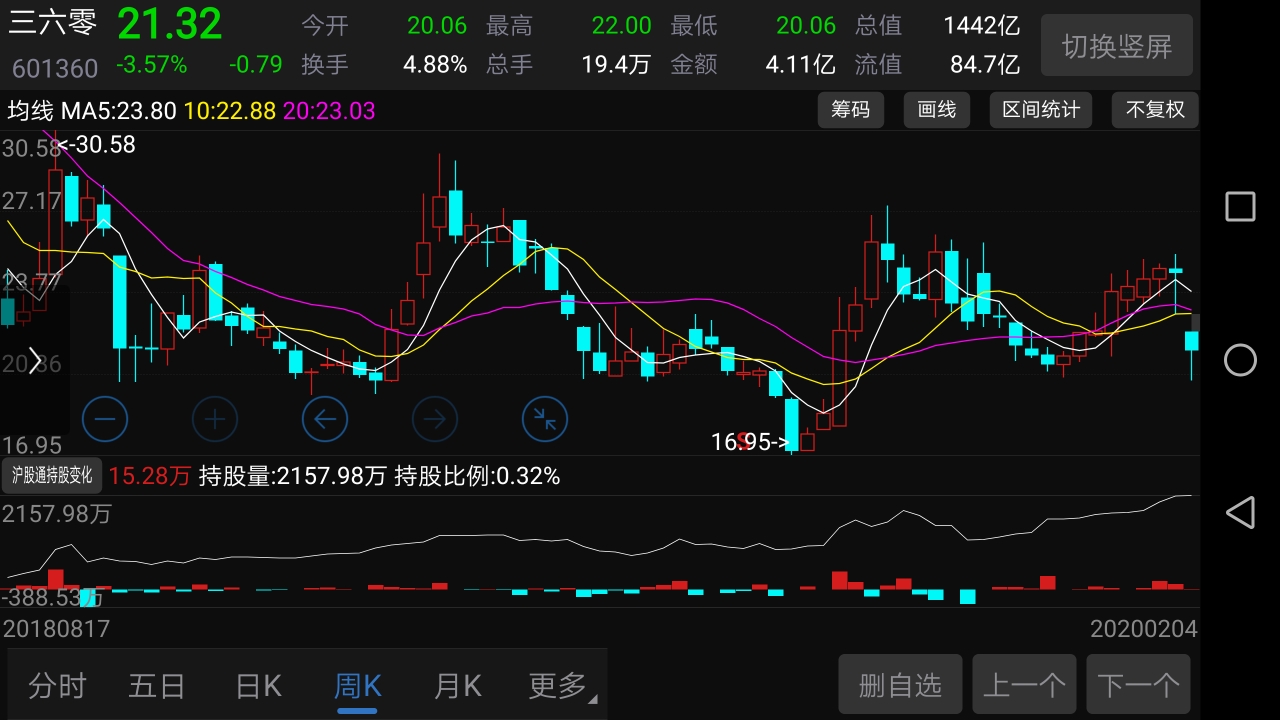The image size is (1280, 720).
Task: Click the 删自选 remove from watchlist button
Action: [x=899, y=684]
